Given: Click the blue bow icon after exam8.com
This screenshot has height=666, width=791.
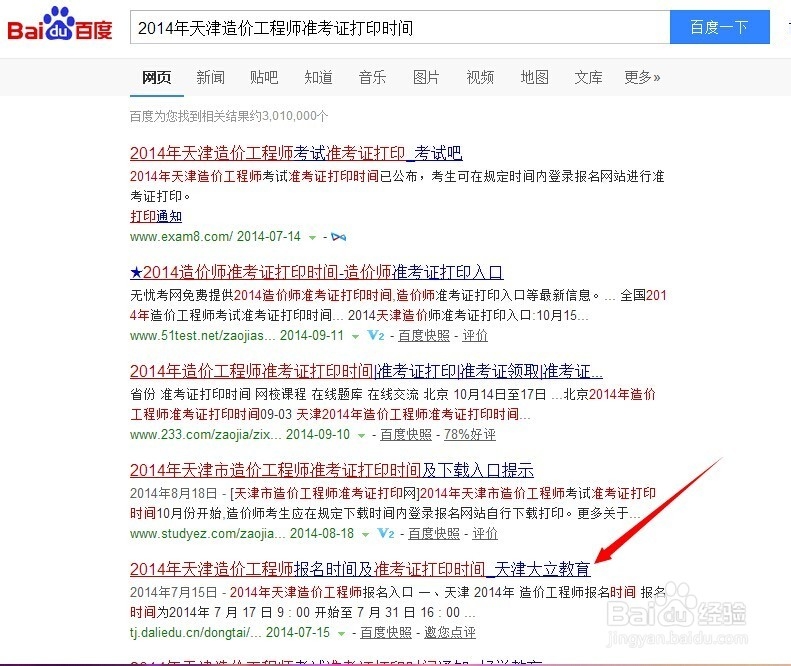Looking at the screenshot, I should 338,237.
